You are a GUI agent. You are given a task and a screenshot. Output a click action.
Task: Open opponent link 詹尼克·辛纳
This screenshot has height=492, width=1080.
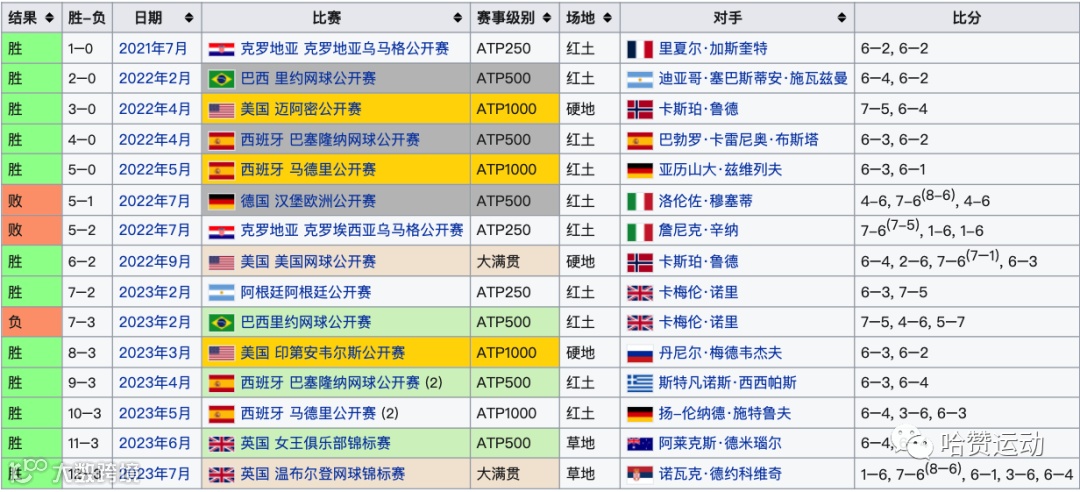coord(698,232)
